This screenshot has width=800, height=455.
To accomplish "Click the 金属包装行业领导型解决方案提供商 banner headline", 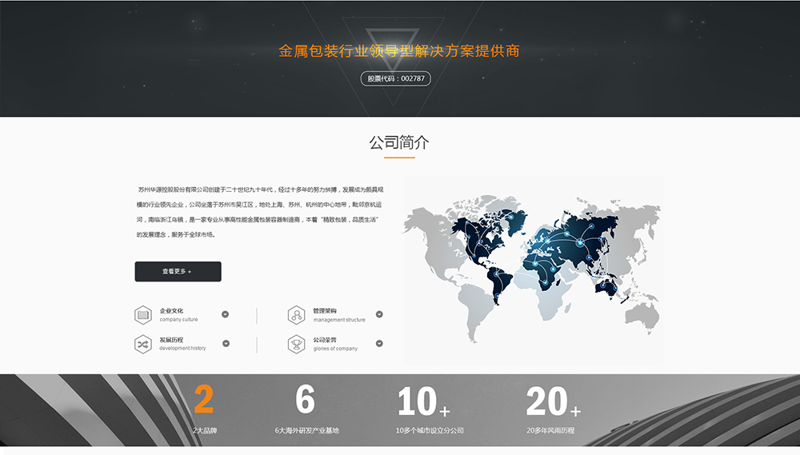I will pyautogui.click(x=399, y=51).
